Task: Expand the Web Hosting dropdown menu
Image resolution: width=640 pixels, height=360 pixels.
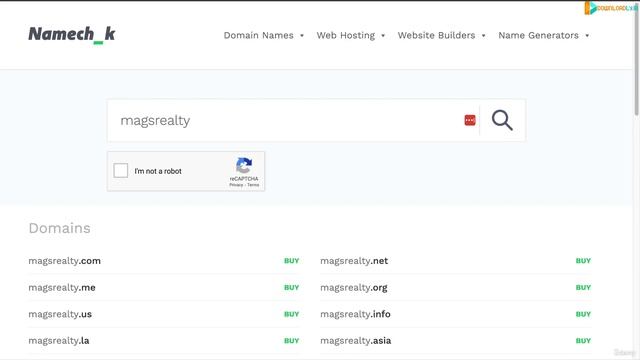Action: pos(351,36)
